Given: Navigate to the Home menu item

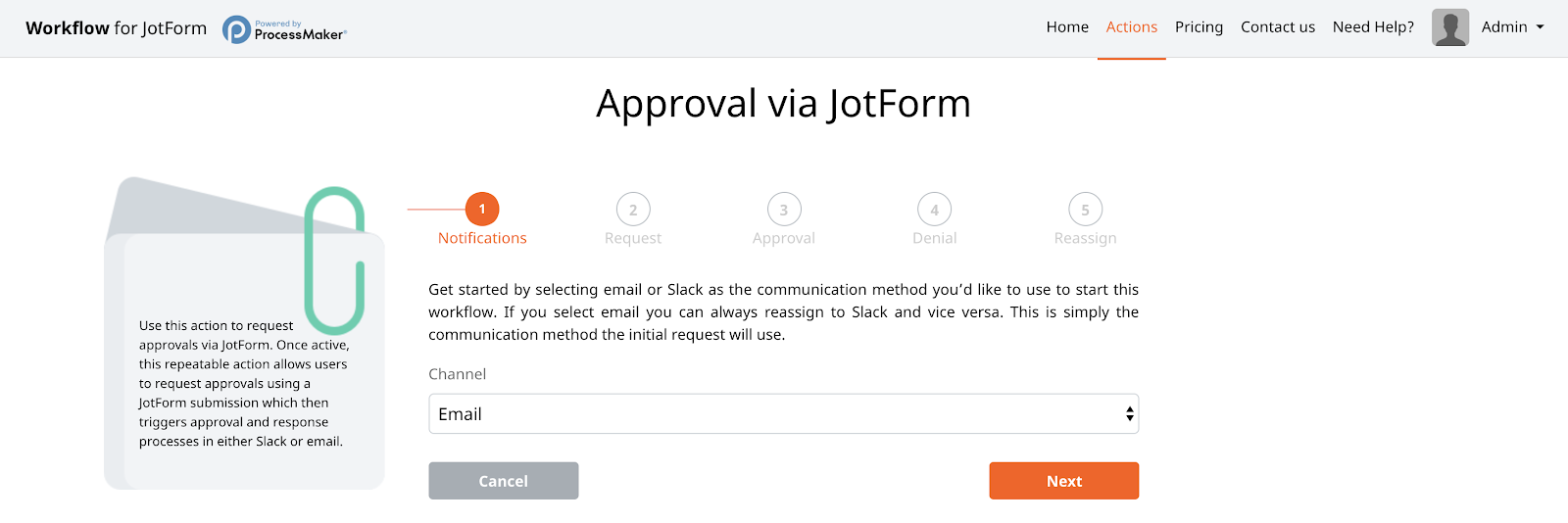Looking at the screenshot, I should (x=1067, y=27).
